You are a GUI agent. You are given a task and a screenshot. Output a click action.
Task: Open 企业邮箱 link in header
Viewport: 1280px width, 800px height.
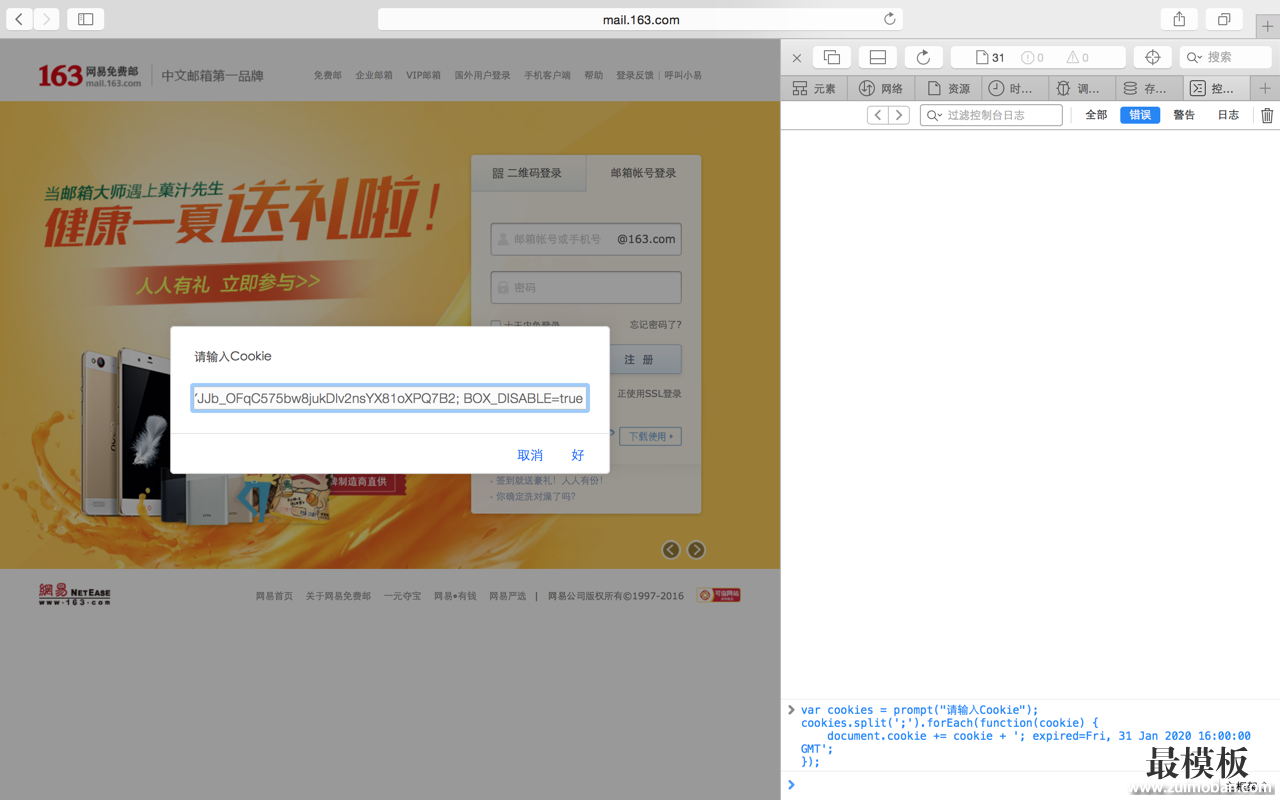click(x=374, y=76)
